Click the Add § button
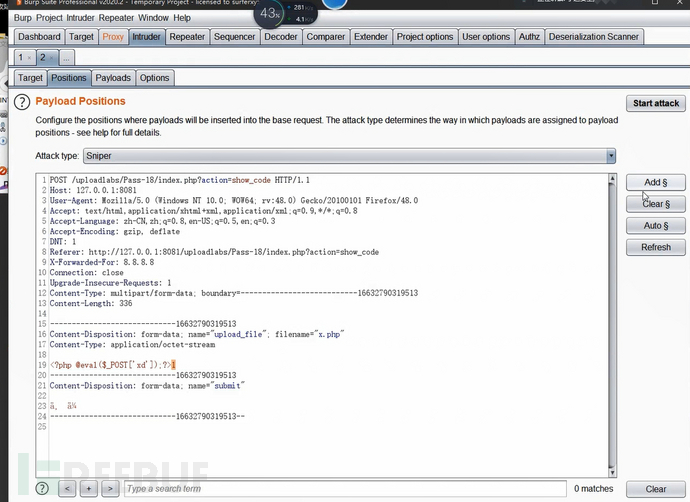This screenshot has height=502, width=690. [x=656, y=182]
